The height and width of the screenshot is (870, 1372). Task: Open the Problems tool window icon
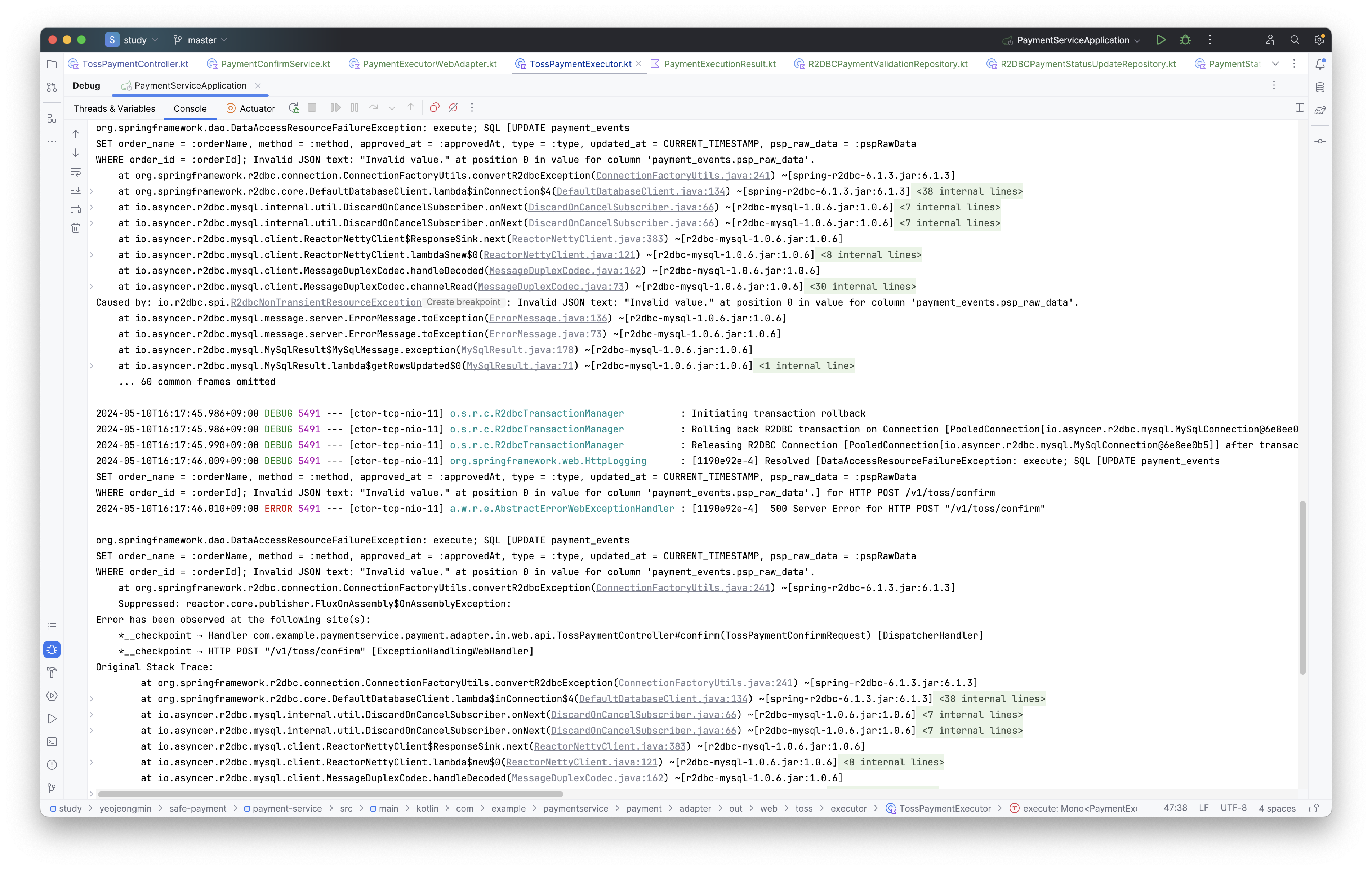[x=52, y=765]
